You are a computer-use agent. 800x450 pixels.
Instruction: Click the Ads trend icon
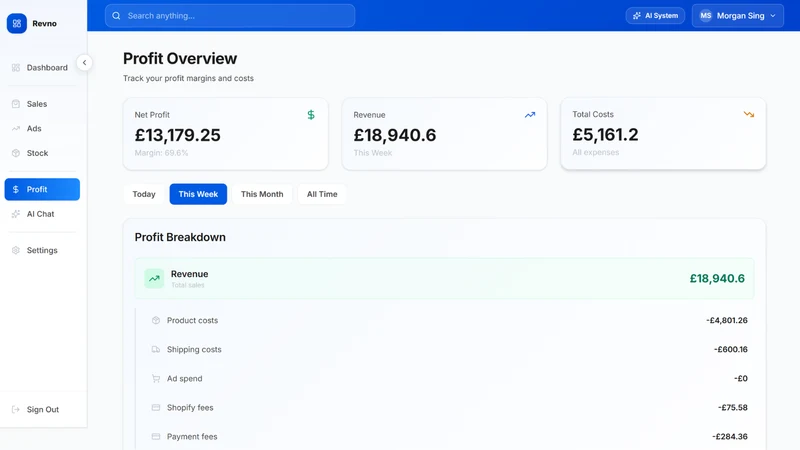click(16, 129)
